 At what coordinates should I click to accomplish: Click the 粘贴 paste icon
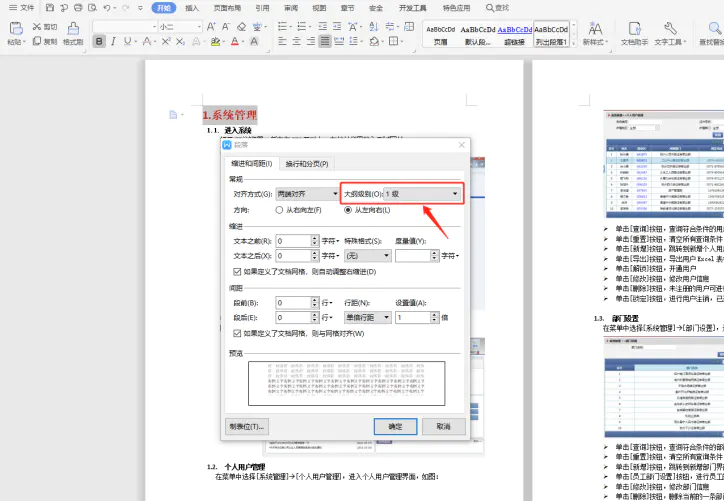point(14,34)
